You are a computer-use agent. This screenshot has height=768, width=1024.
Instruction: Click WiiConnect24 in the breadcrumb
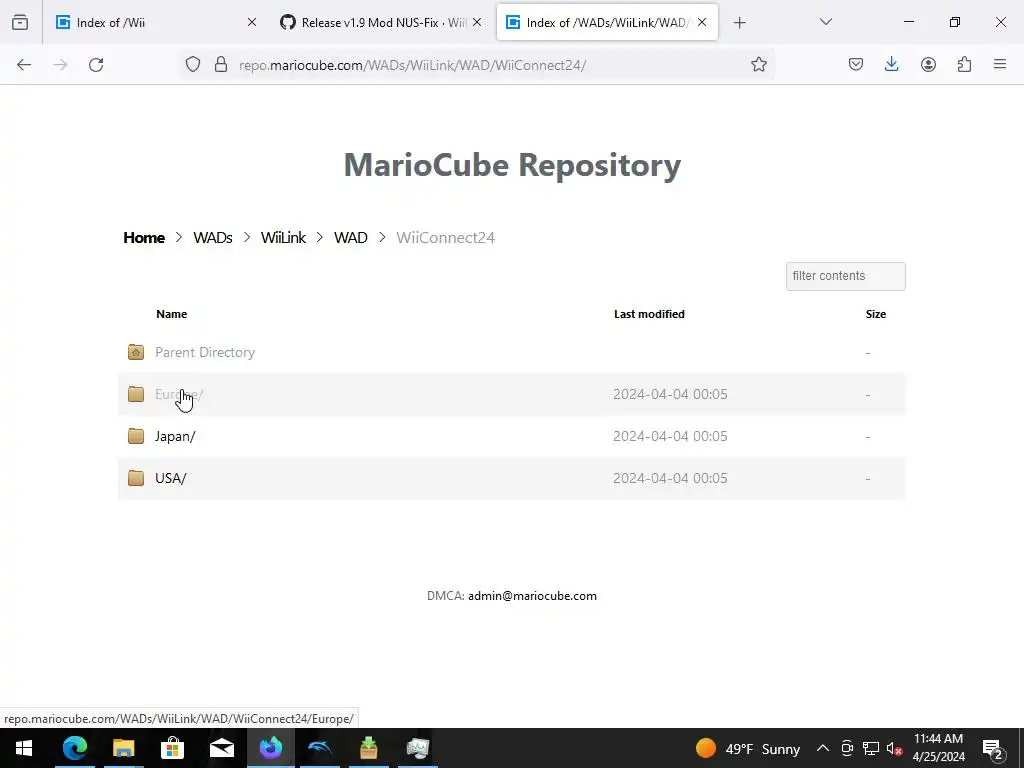click(445, 238)
